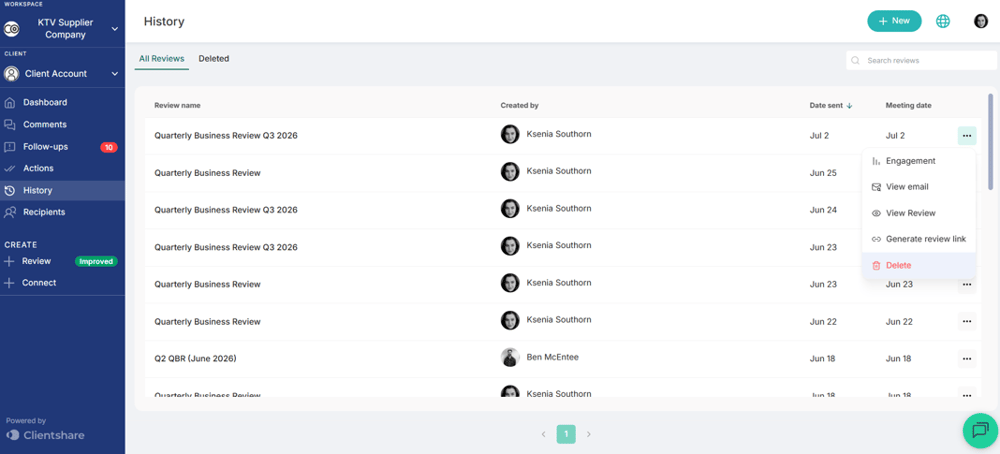Go to Actions in the sidebar

pos(38,168)
